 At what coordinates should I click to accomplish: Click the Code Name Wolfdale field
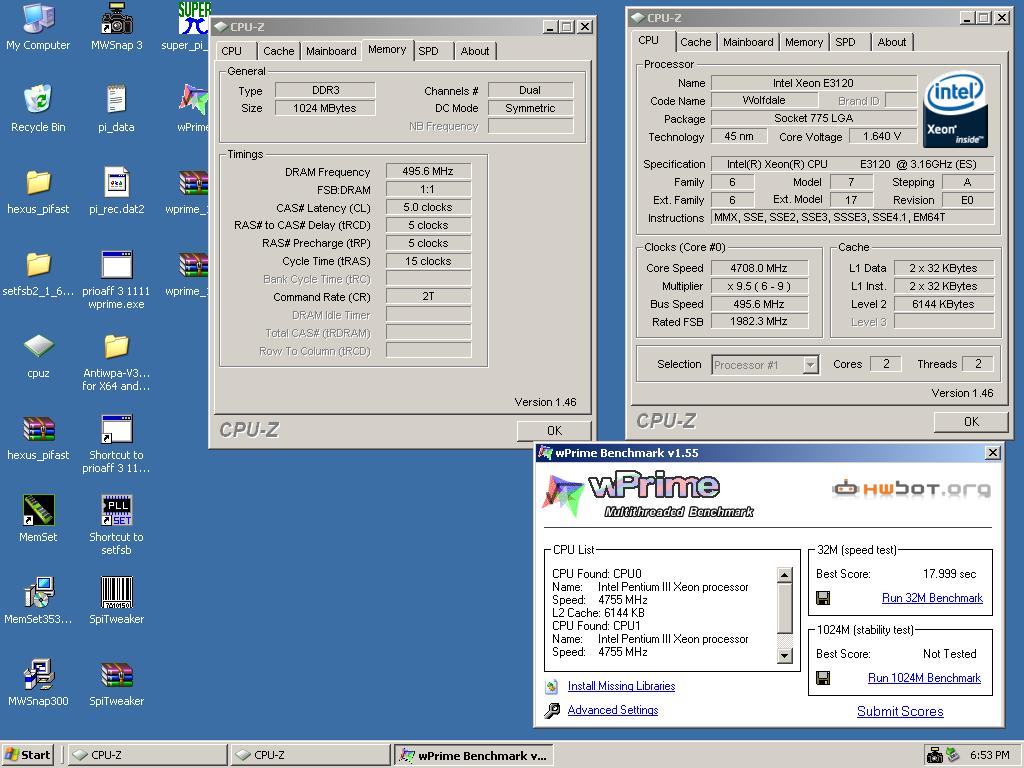(764, 100)
